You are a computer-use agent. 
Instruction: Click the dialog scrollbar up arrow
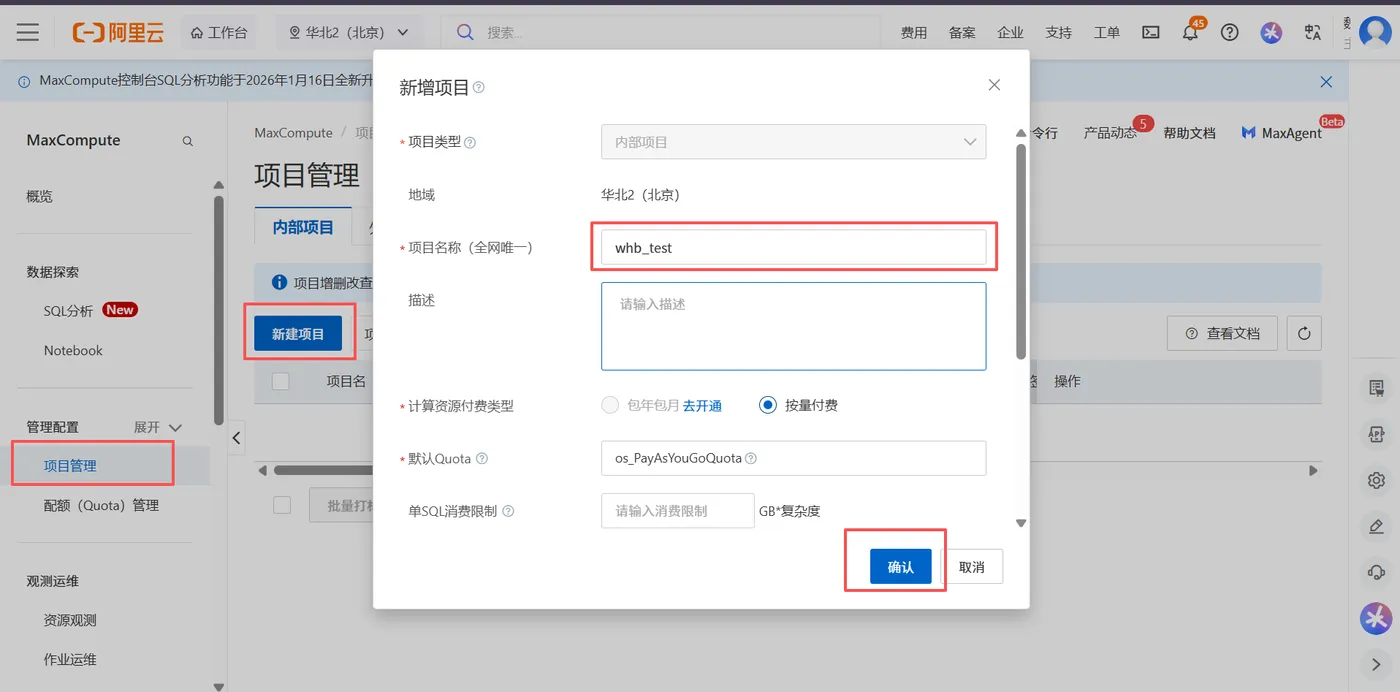point(1021,133)
